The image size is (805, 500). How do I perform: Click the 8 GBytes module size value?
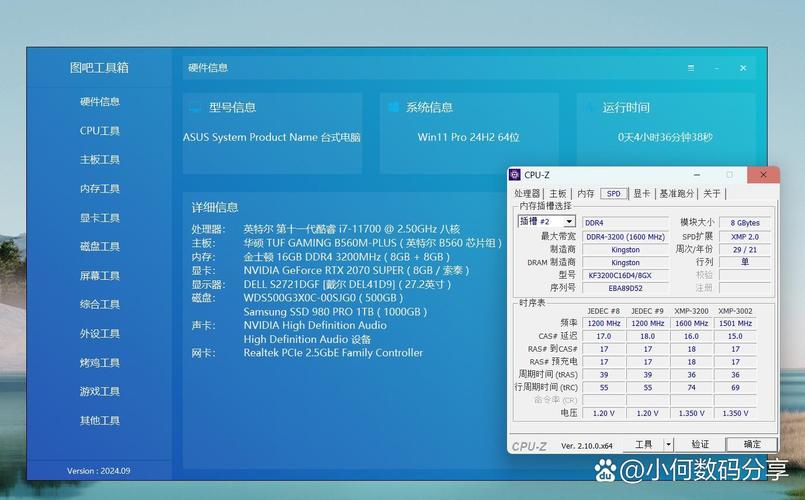[745, 223]
